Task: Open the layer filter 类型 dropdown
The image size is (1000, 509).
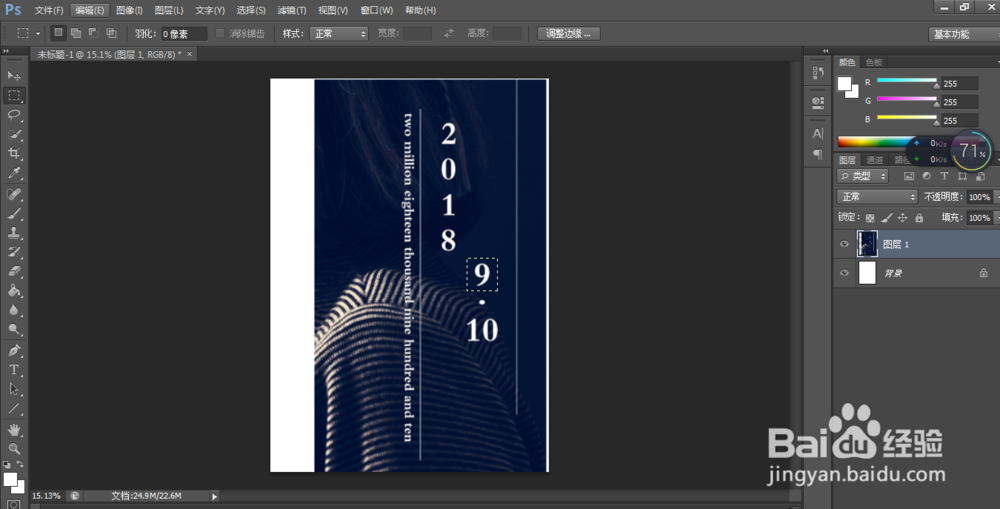Action: pos(863,176)
